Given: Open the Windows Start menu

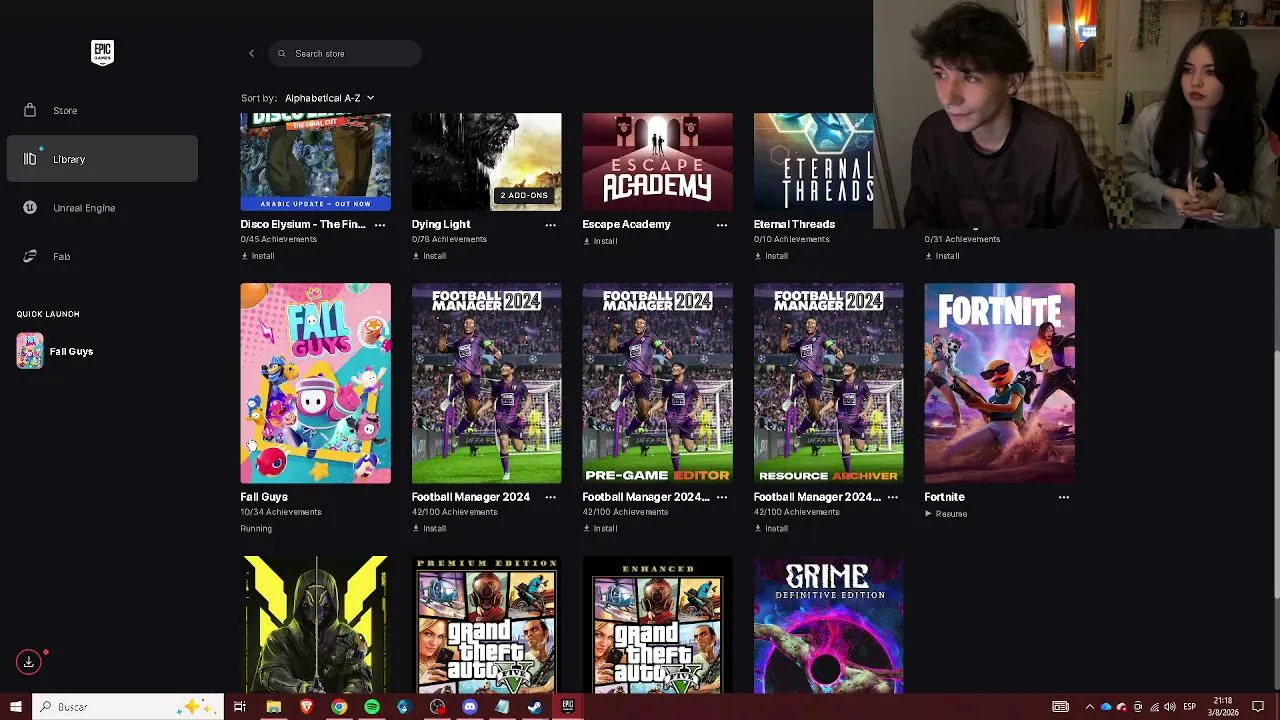Looking at the screenshot, I should [x=15, y=707].
